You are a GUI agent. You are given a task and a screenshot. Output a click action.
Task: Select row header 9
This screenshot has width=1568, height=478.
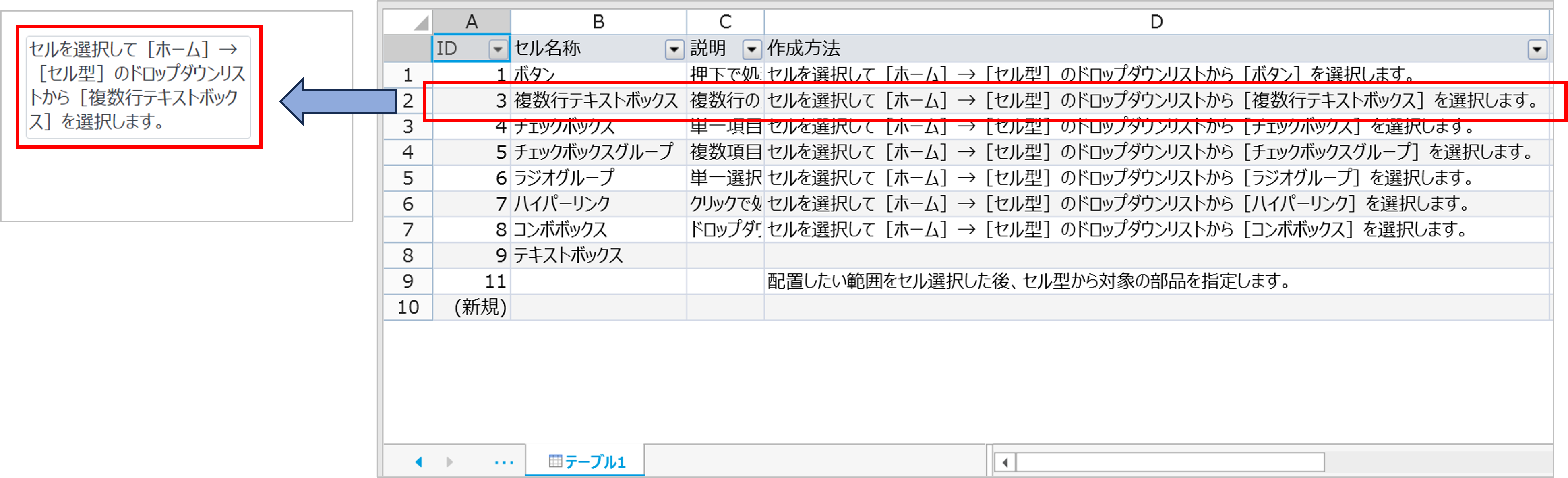pos(408,281)
